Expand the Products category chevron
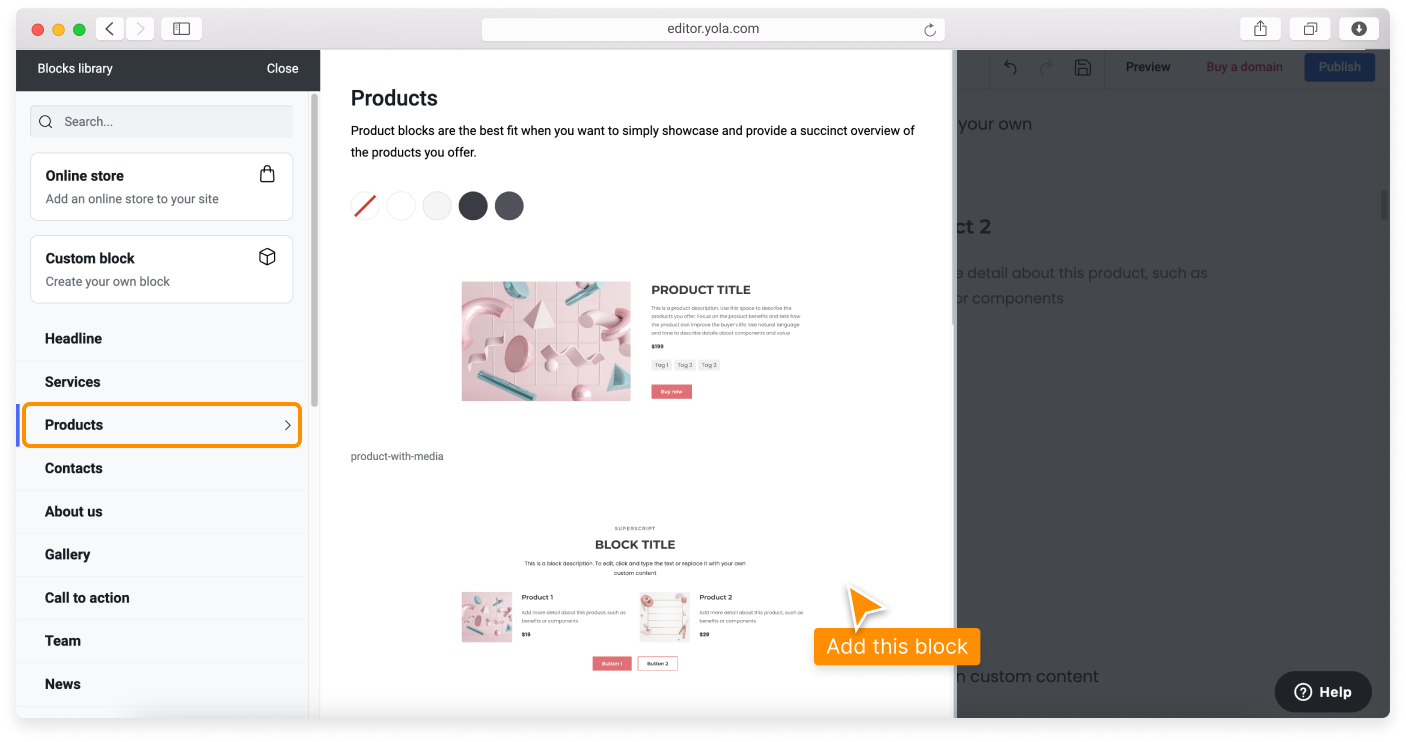The width and height of the screenshot is (1406, 742). [x=287, y=425]
